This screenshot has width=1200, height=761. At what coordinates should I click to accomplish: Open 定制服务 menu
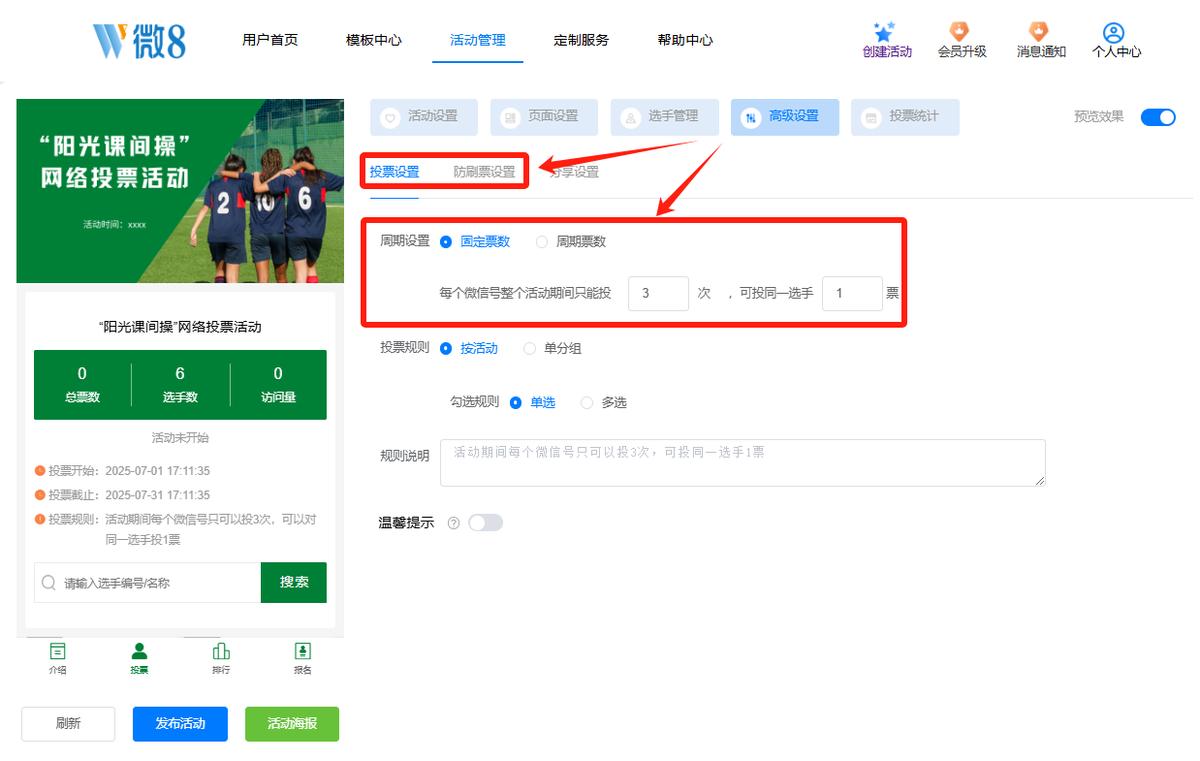click(581, 40)
